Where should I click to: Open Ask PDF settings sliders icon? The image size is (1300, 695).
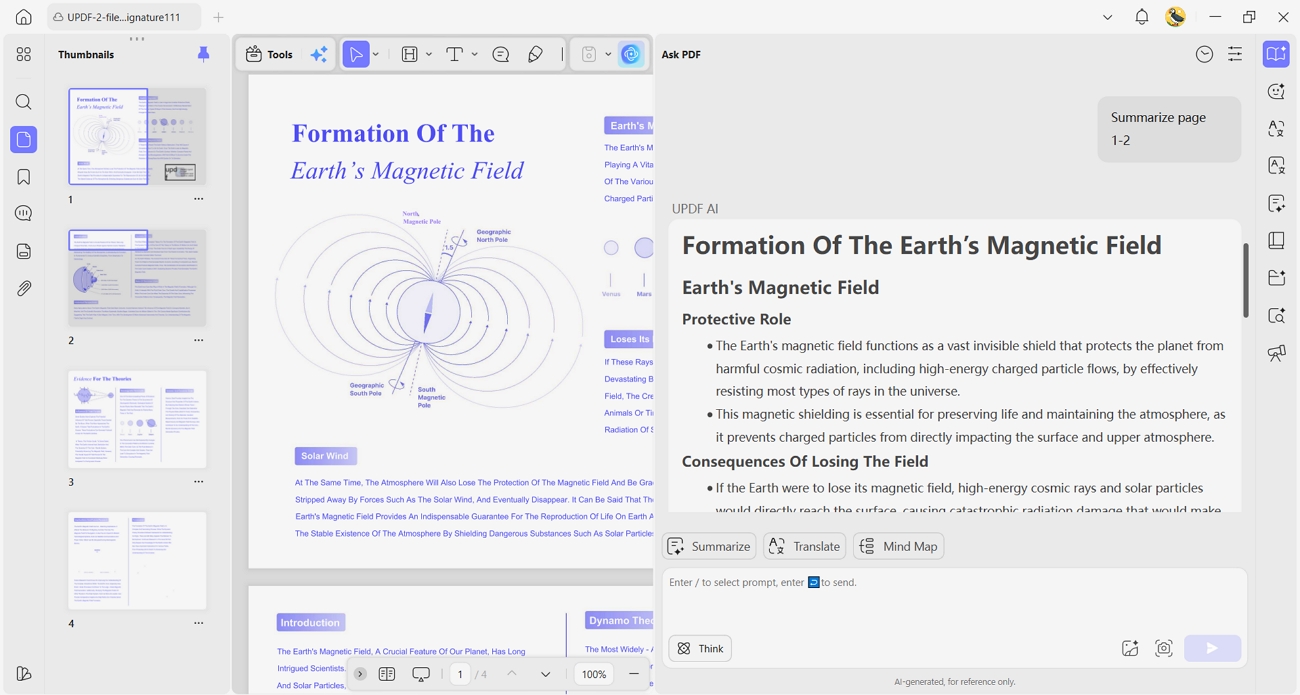pos(1236,54)
